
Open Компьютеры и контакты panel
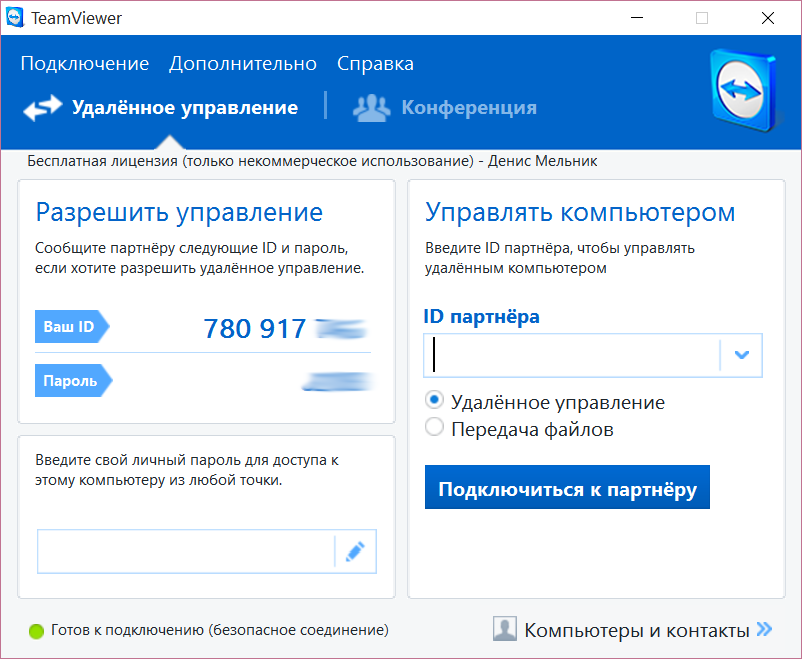[633, 630]
